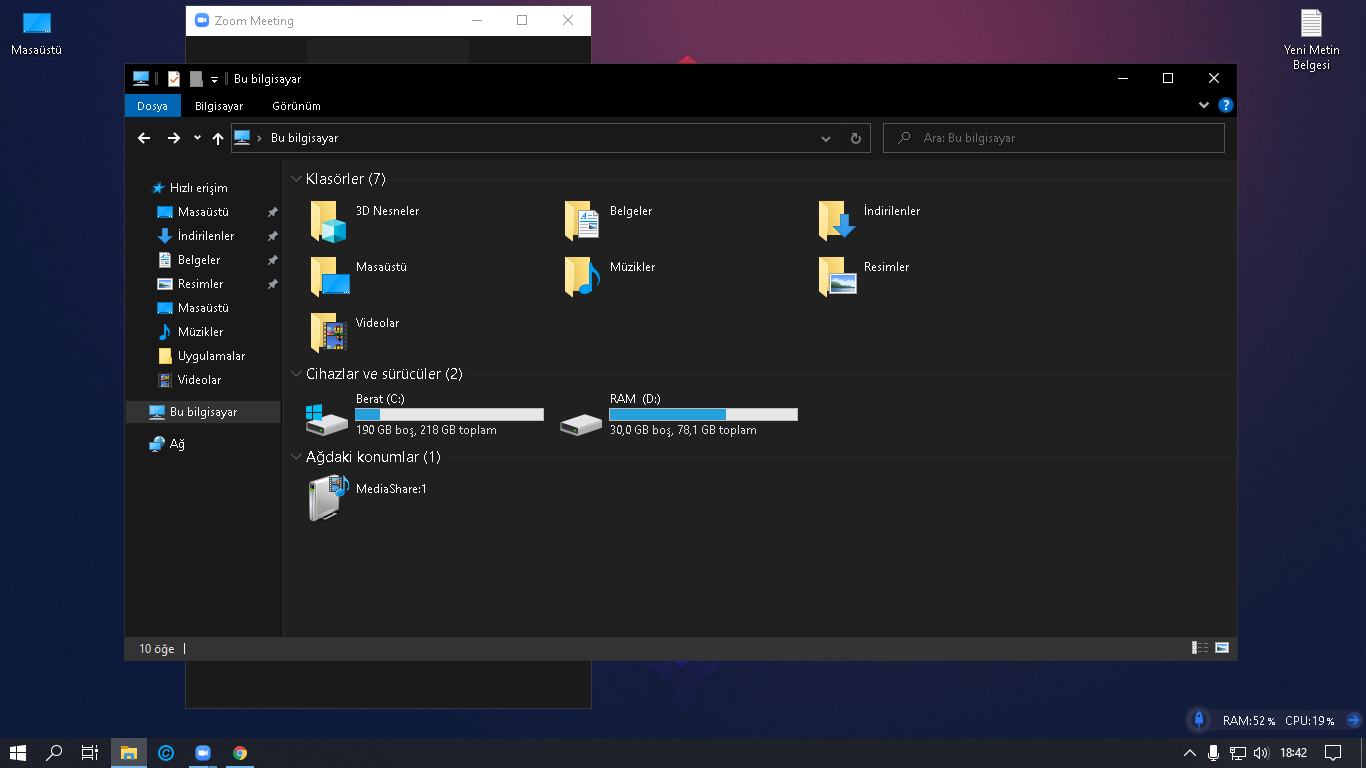Screen dimensions: 1366x768
Task: Open the Müzikler folder in main pane
Action: click(x=610, y=276)
